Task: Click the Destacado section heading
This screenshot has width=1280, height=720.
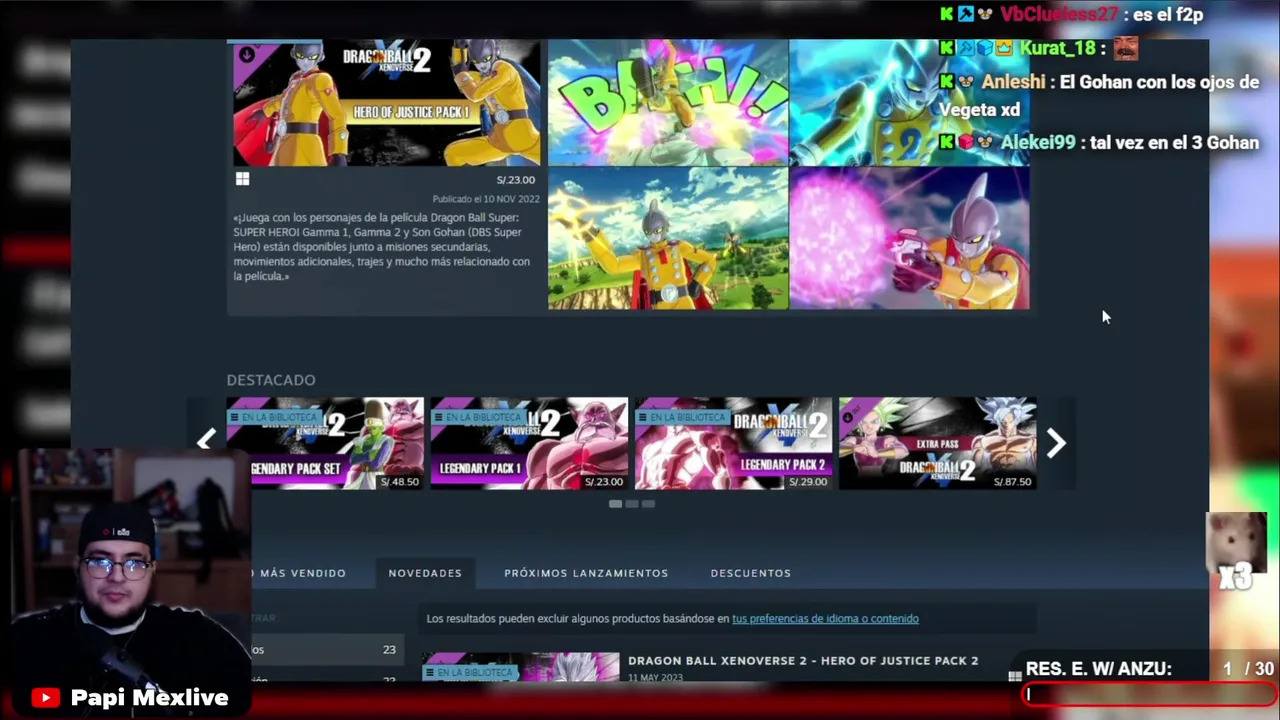Action: coord(271,380)
